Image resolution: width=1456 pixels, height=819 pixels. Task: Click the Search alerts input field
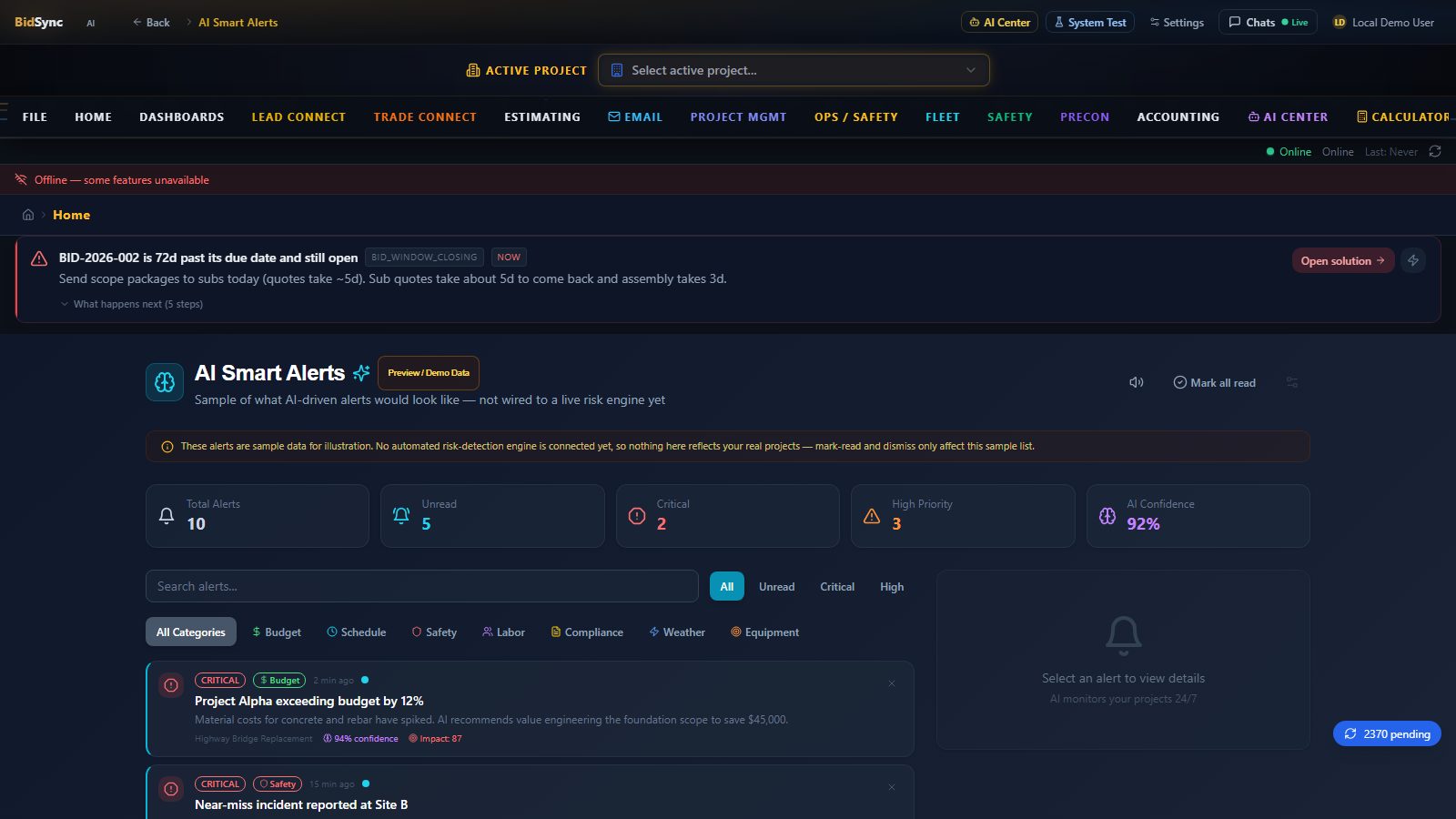pyautogui.click(x=422, y=586)
